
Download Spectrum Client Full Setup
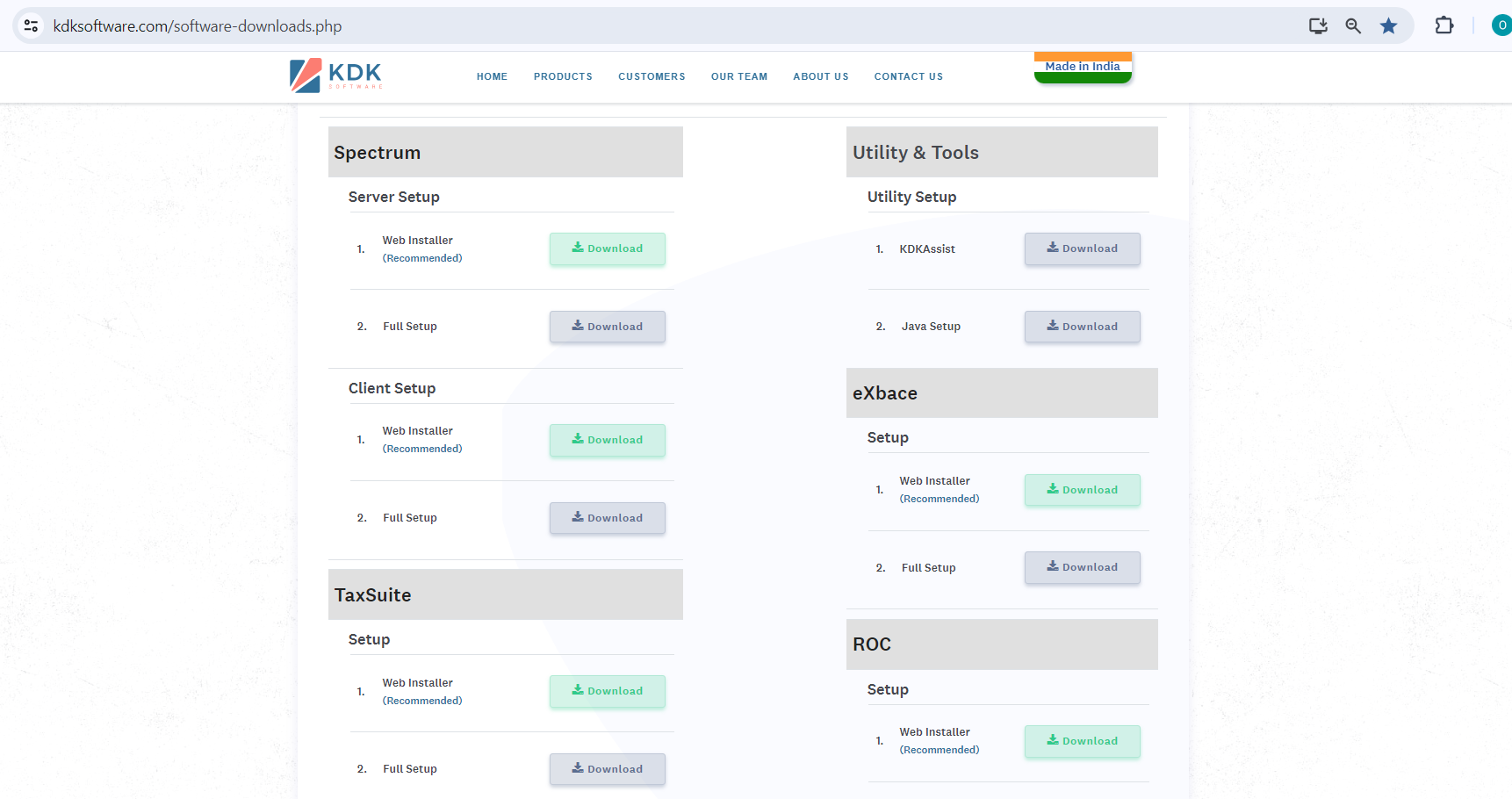click(x=608, y=518)
